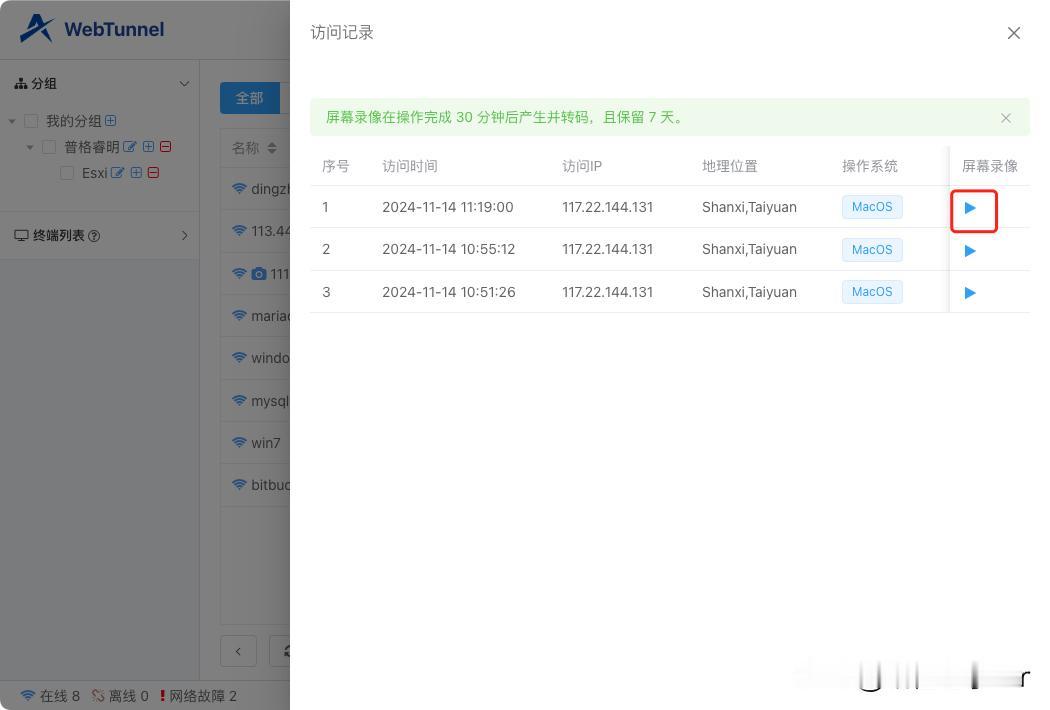Delete the 普格睿明 group
The image size is (1050, 710).
(166, 147)
